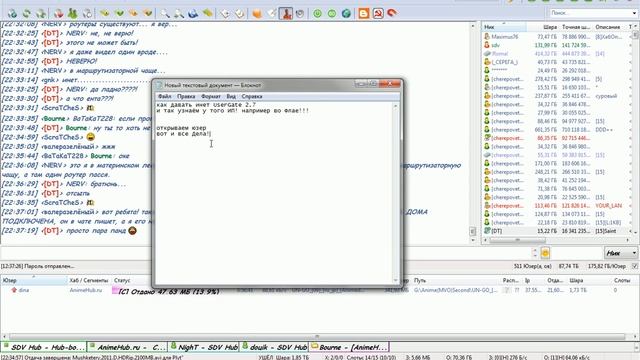Click the red curved-arrow toolbar icon
This screenshot has height=360, width=640.
pyautogui.click(x=392, y=13)
